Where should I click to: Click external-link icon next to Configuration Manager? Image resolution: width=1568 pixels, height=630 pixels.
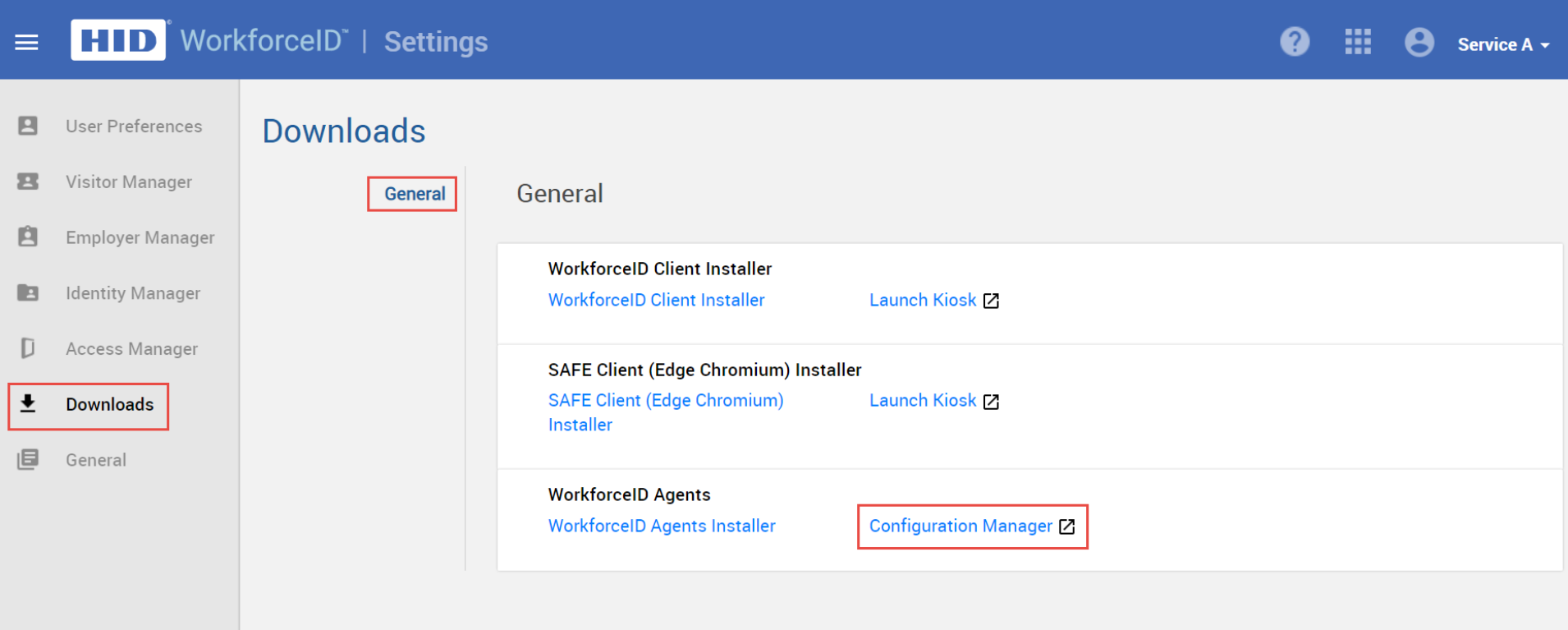pos(1066,527)
